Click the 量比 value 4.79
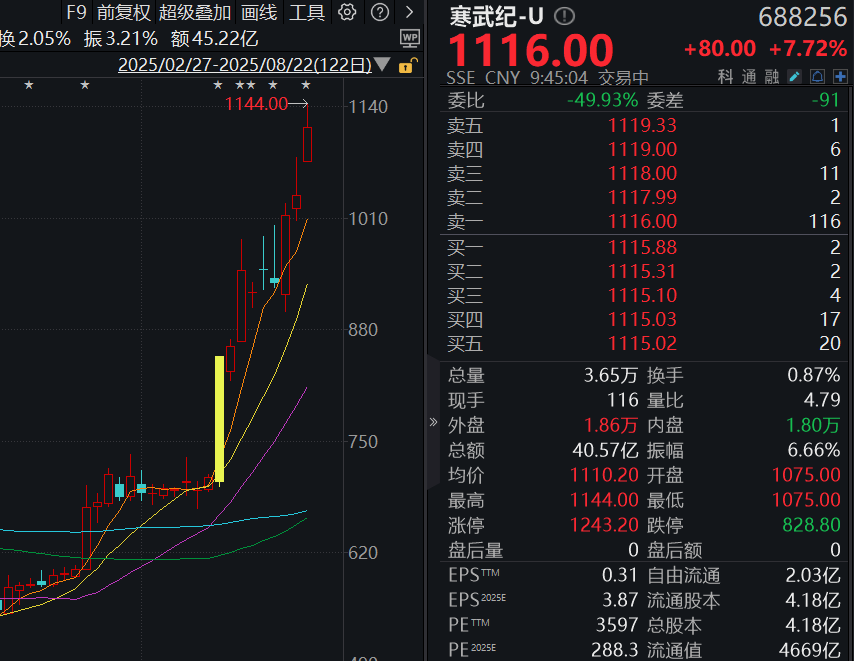The image size is (854, 661). click(822, 400)
